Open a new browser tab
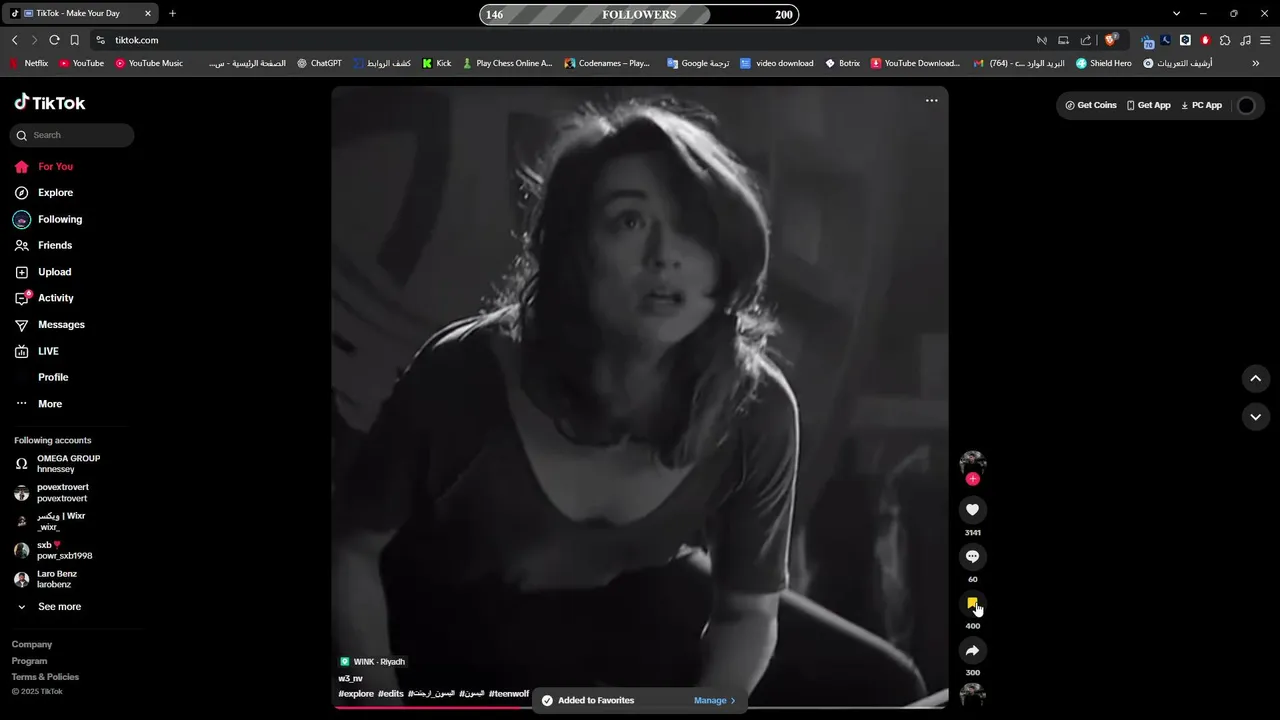 (172, 14)
